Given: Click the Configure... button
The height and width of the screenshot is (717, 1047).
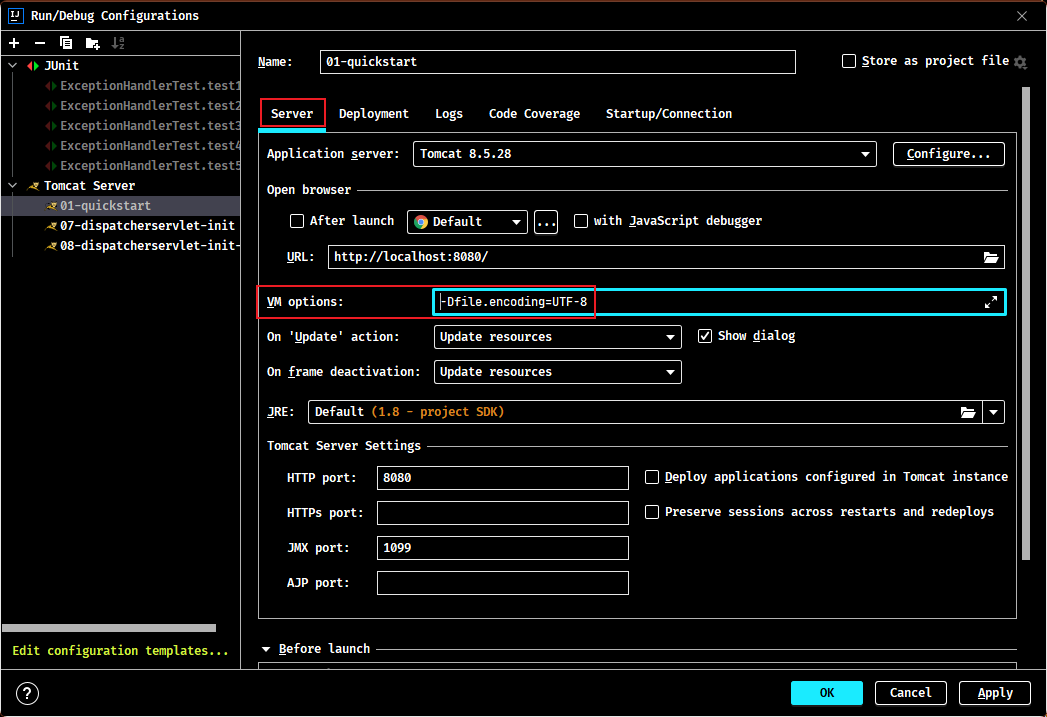Looking at the screenshot, I should click(948, 154).
